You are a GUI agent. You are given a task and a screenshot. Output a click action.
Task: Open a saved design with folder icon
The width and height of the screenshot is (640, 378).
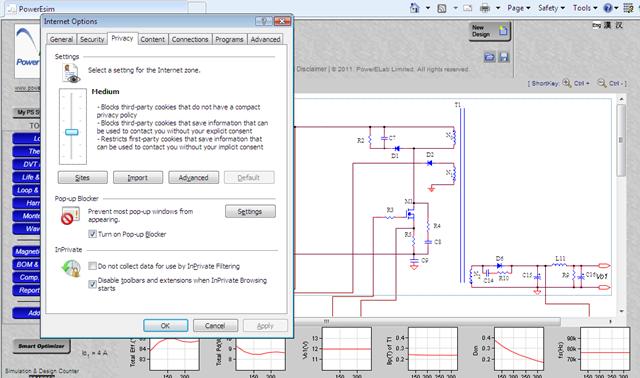tap(489, 57)
